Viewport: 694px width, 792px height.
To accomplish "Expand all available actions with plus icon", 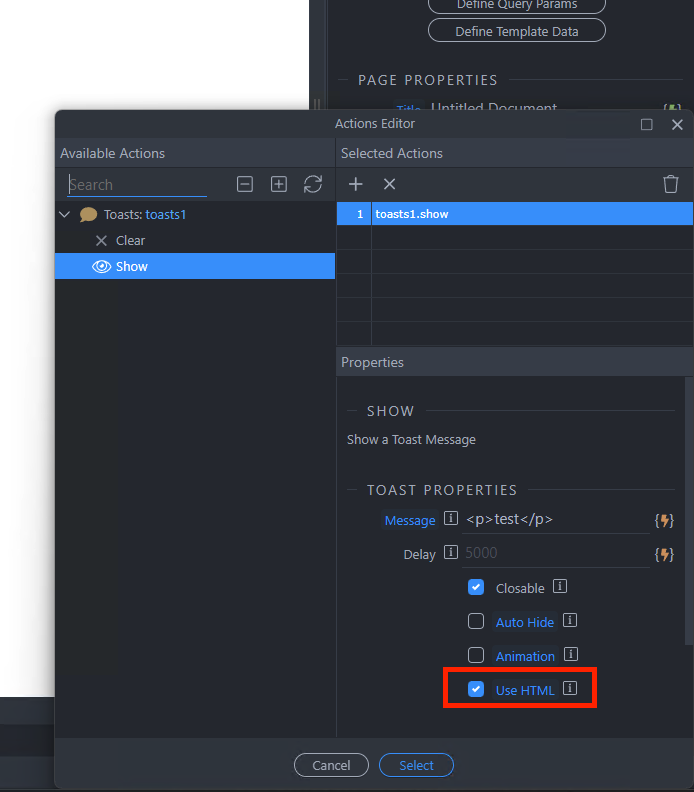I will pyautogui.click(x=279, y=184).
